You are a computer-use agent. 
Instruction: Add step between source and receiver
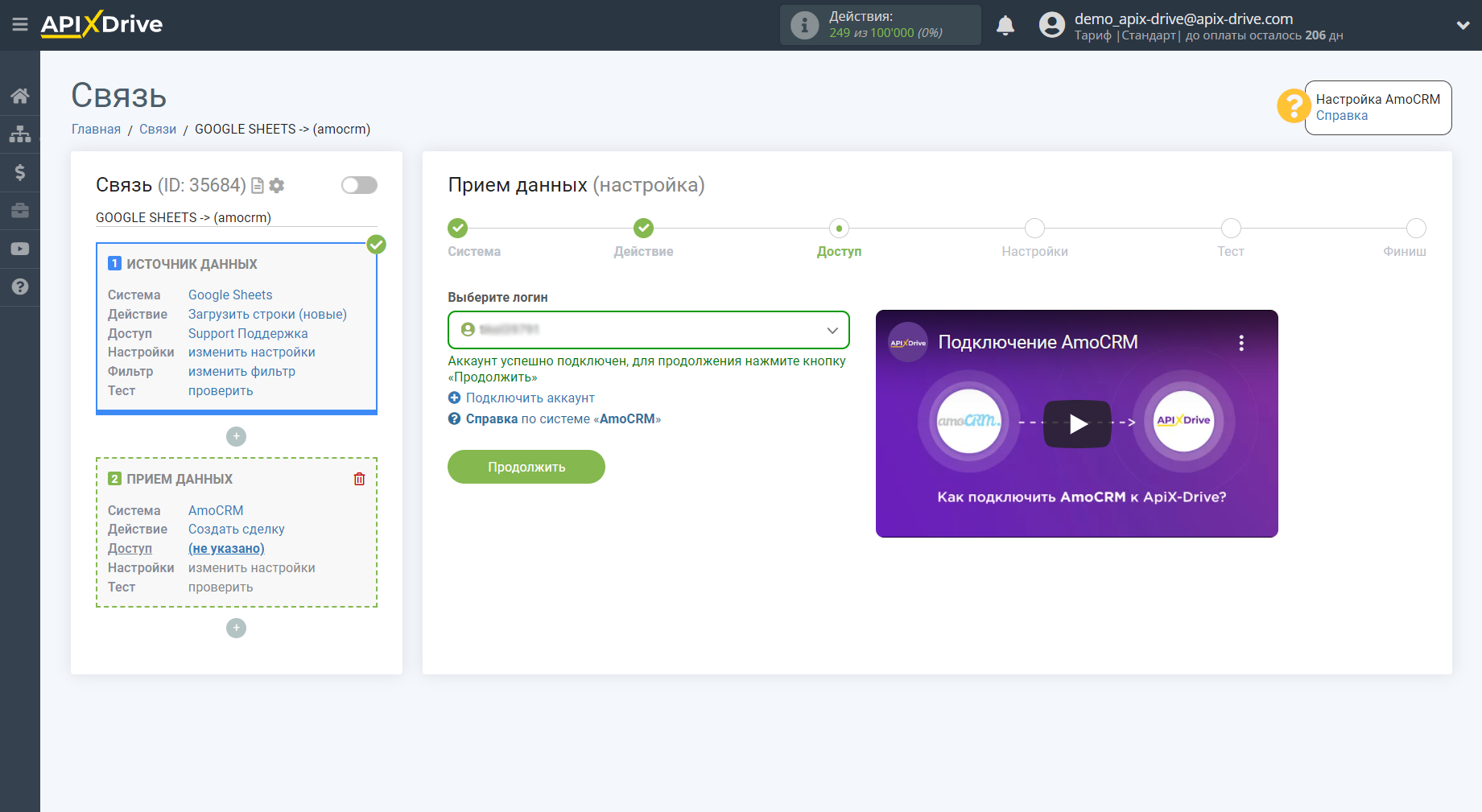[x=236, y=436]
